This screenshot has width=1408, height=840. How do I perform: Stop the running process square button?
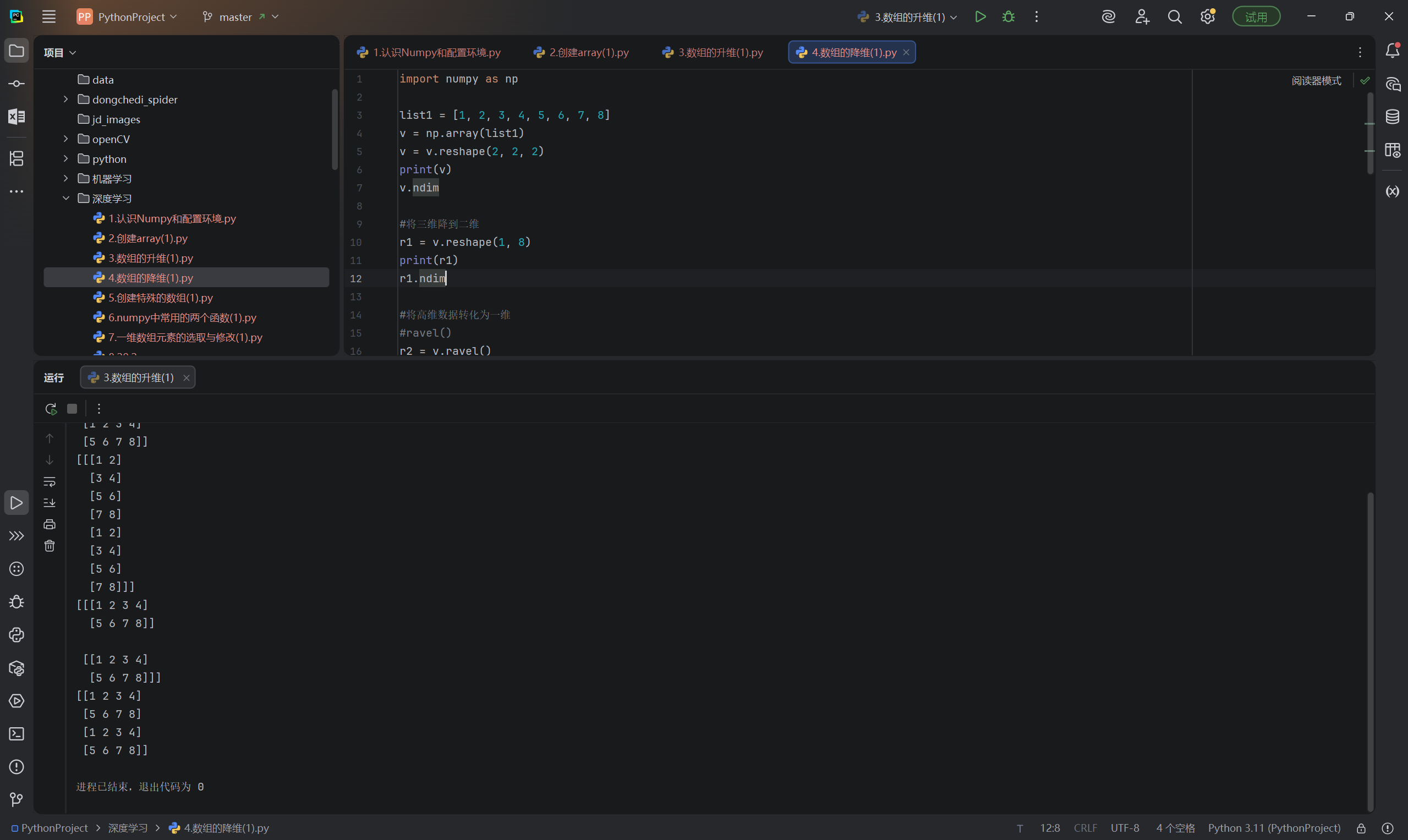click(72, 409)
